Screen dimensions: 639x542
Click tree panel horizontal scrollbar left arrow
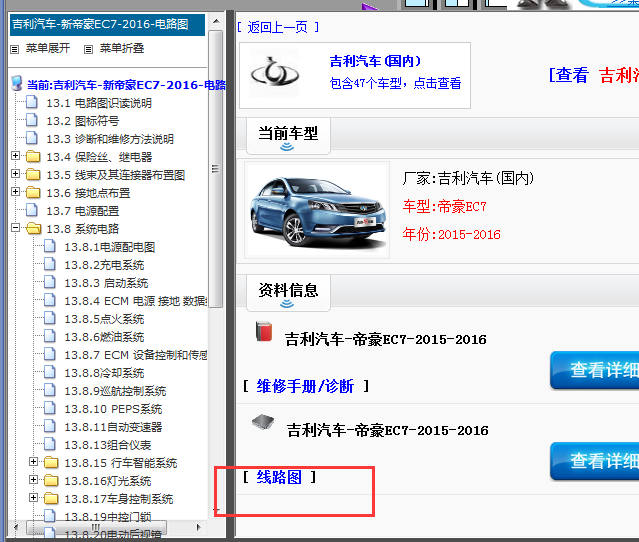point(15,527)
